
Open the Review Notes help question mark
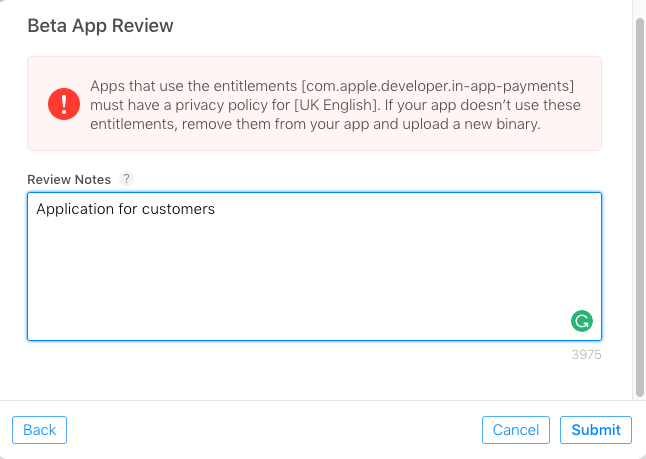(126, 178)
